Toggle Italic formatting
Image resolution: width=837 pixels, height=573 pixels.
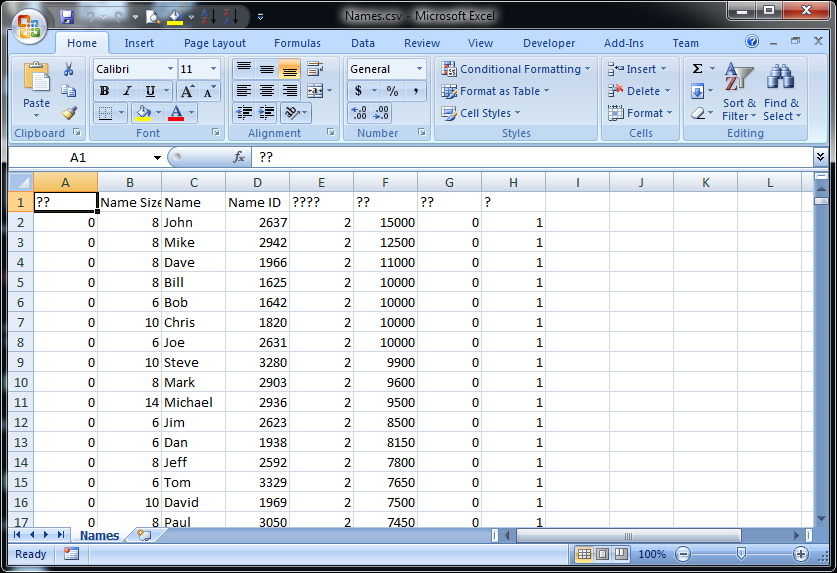click(x=127, y=91)
